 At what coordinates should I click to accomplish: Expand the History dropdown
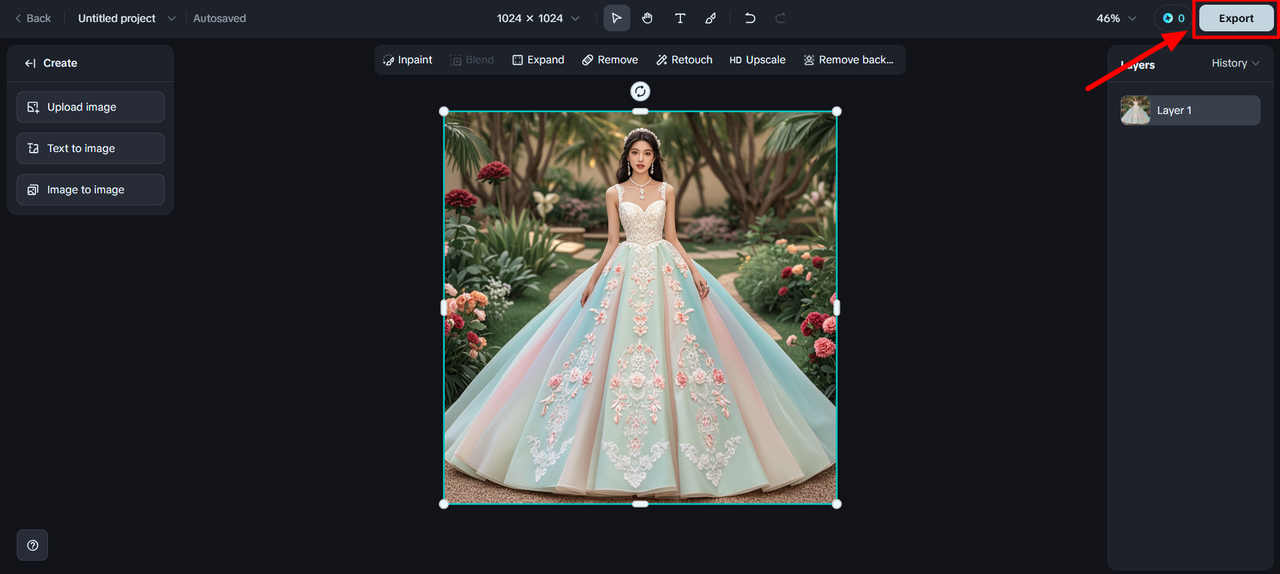[x=1235, y=63]
